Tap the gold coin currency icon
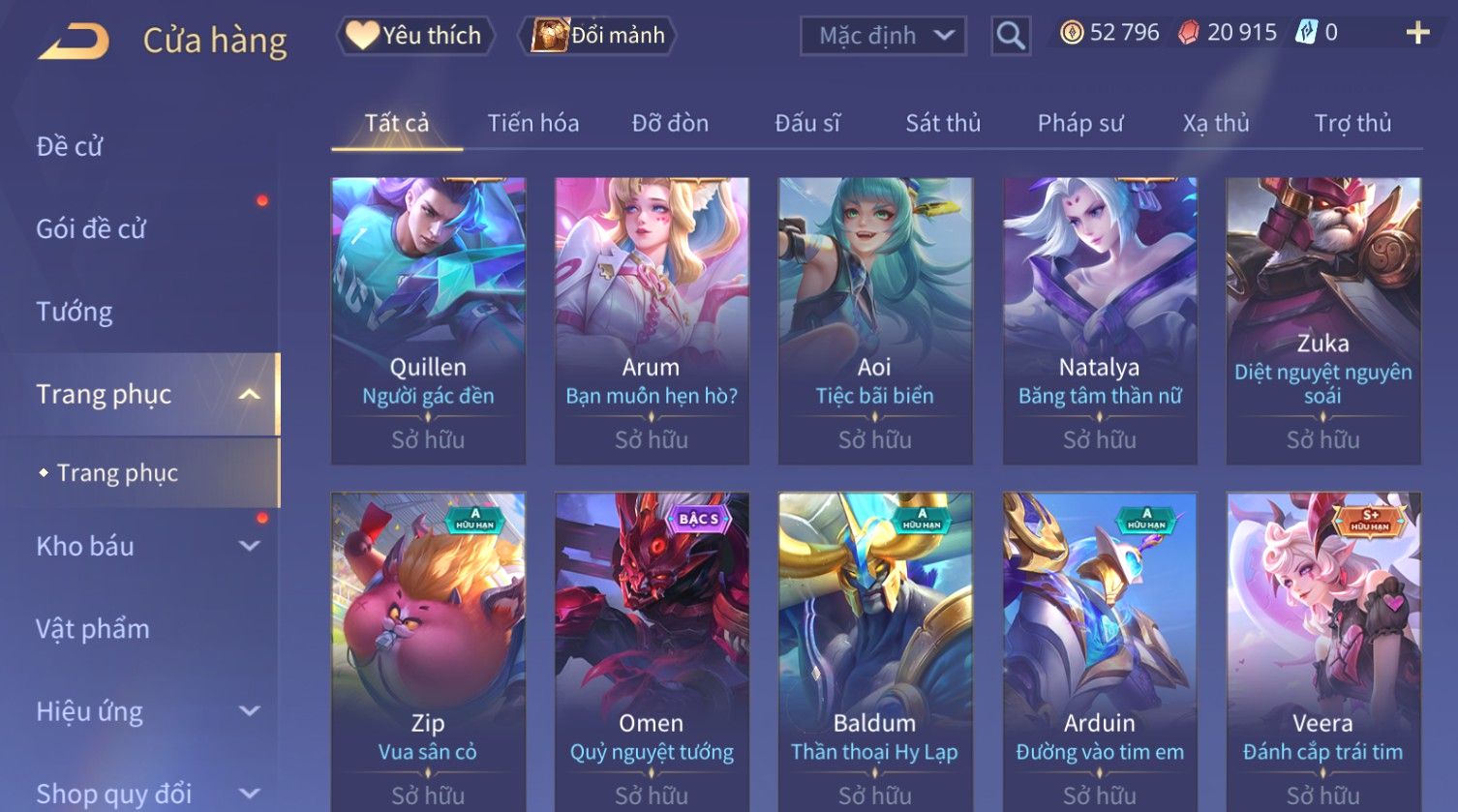 pos(1071,33)
